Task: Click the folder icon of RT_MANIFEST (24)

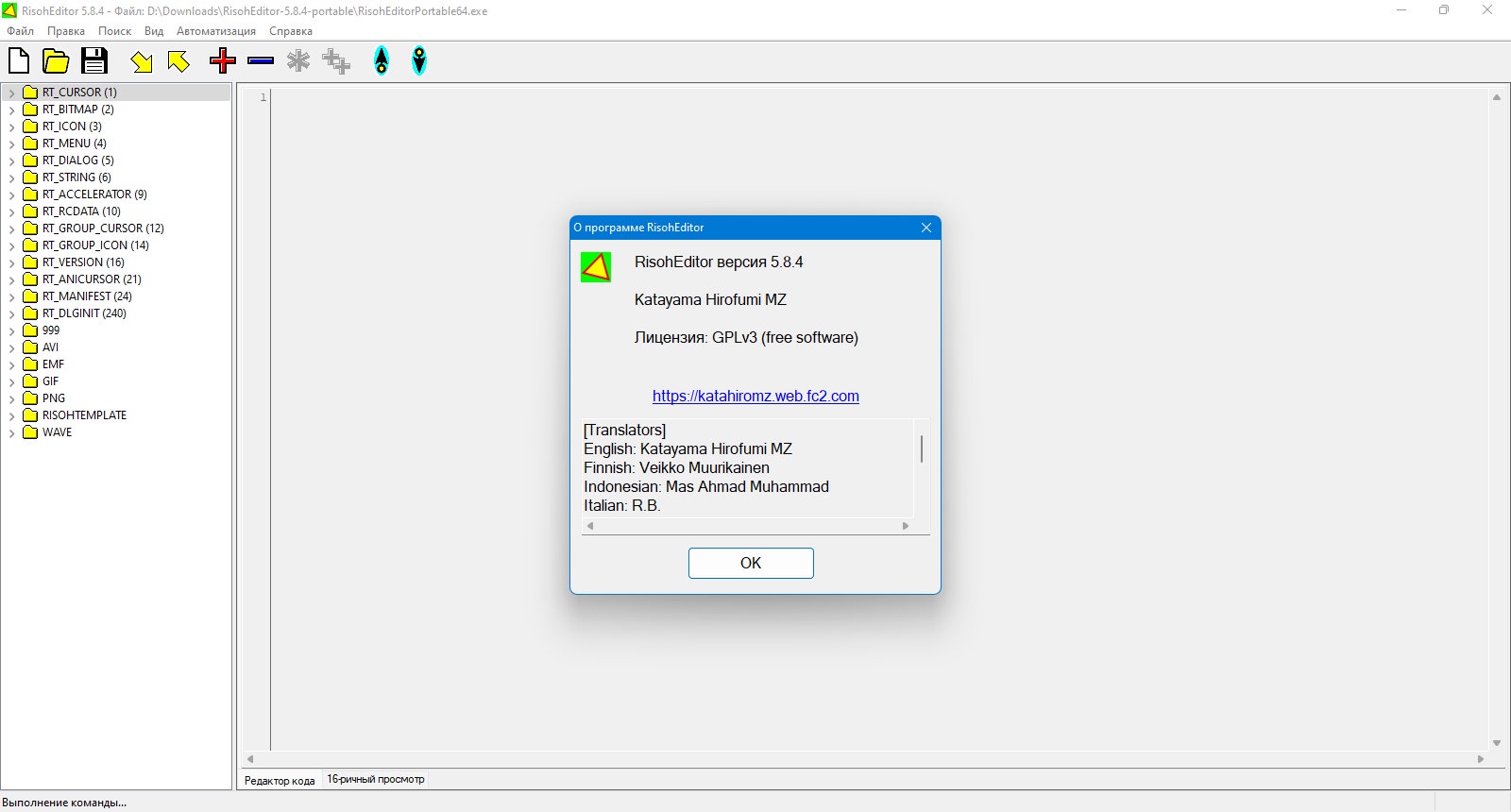Action: click(x=30, y=296)
